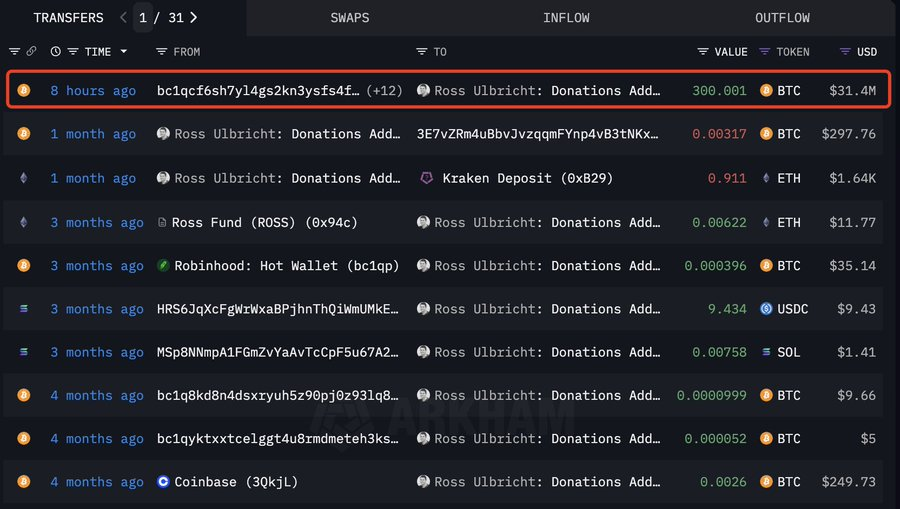The height and width of the screenshot is (509, 900).
Task: Click Ross Ulbricht avatar on the 300.001 row
Action: point(424,90)
